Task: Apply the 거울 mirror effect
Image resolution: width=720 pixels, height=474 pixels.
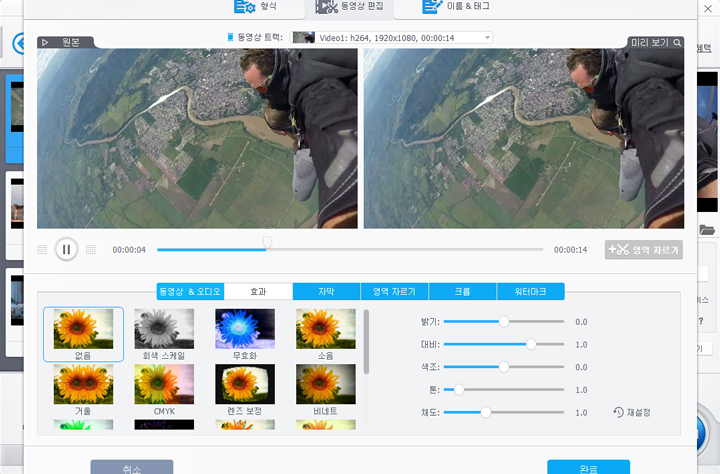Action: click(83, 390)
